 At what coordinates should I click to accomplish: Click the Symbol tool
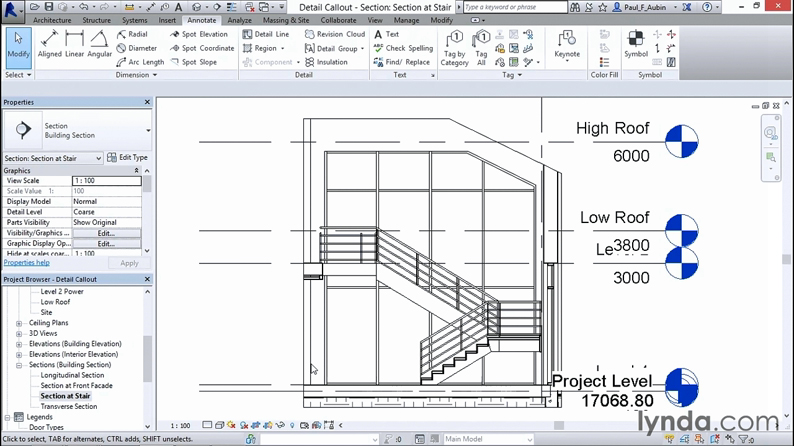click(x=636, y=45)
